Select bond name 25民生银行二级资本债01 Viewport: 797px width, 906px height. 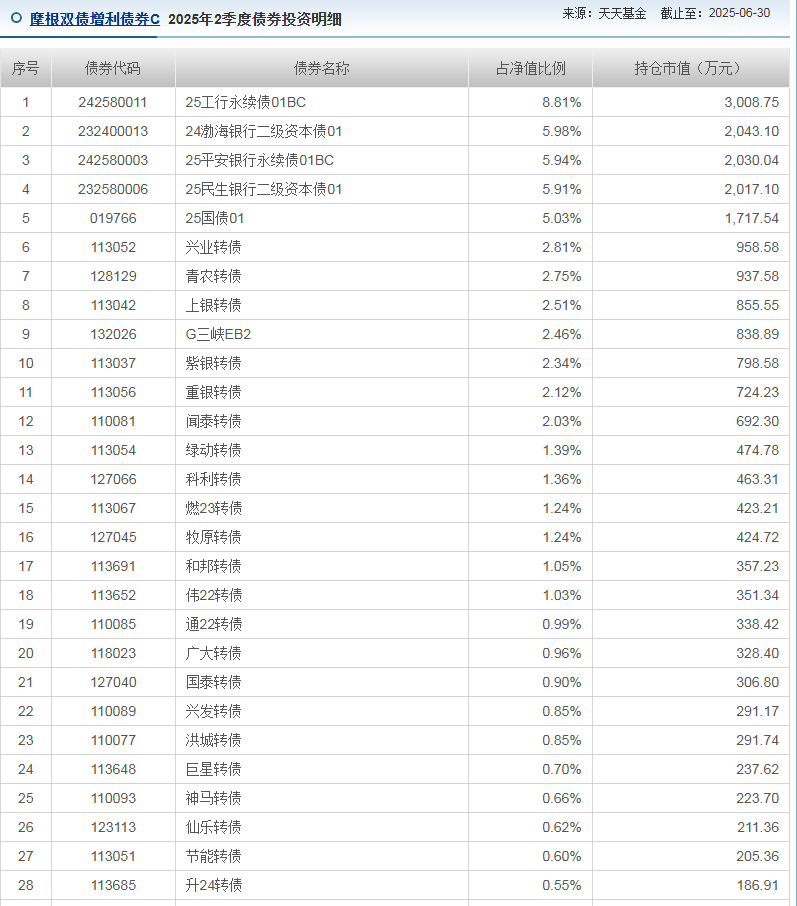click(264, 189)
